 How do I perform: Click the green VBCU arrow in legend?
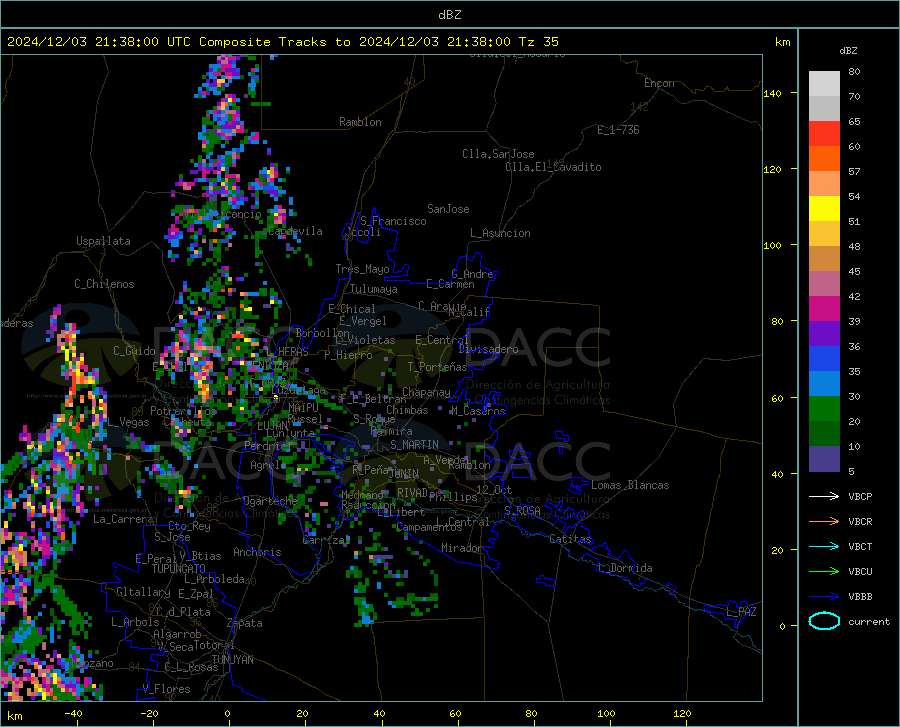(824, 572)
